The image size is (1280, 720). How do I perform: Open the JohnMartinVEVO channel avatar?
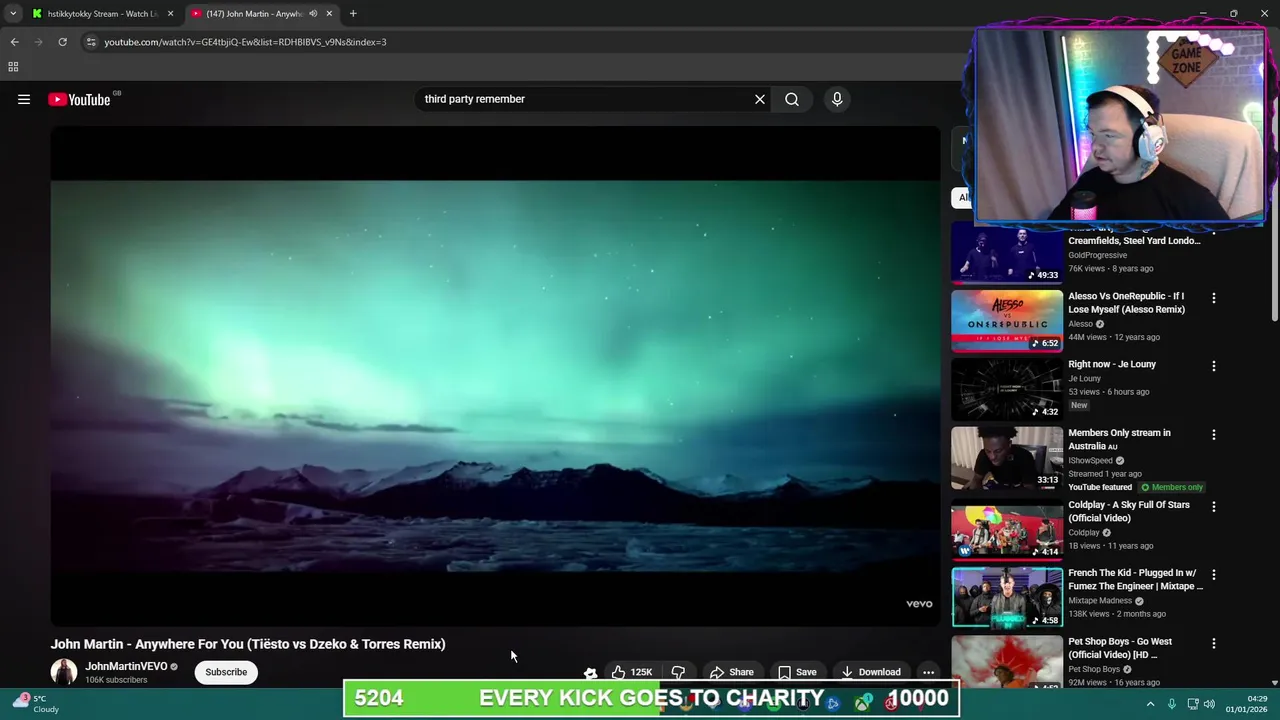point(64,672)
